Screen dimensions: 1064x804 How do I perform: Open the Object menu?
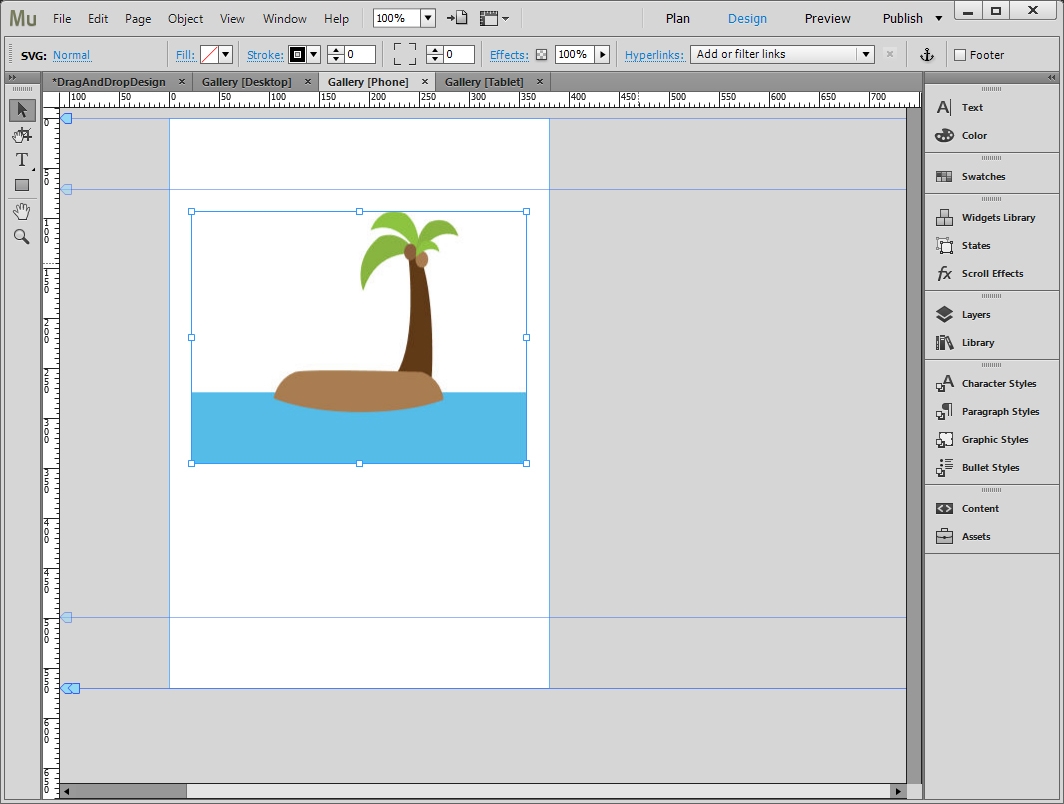coord(185,18)
